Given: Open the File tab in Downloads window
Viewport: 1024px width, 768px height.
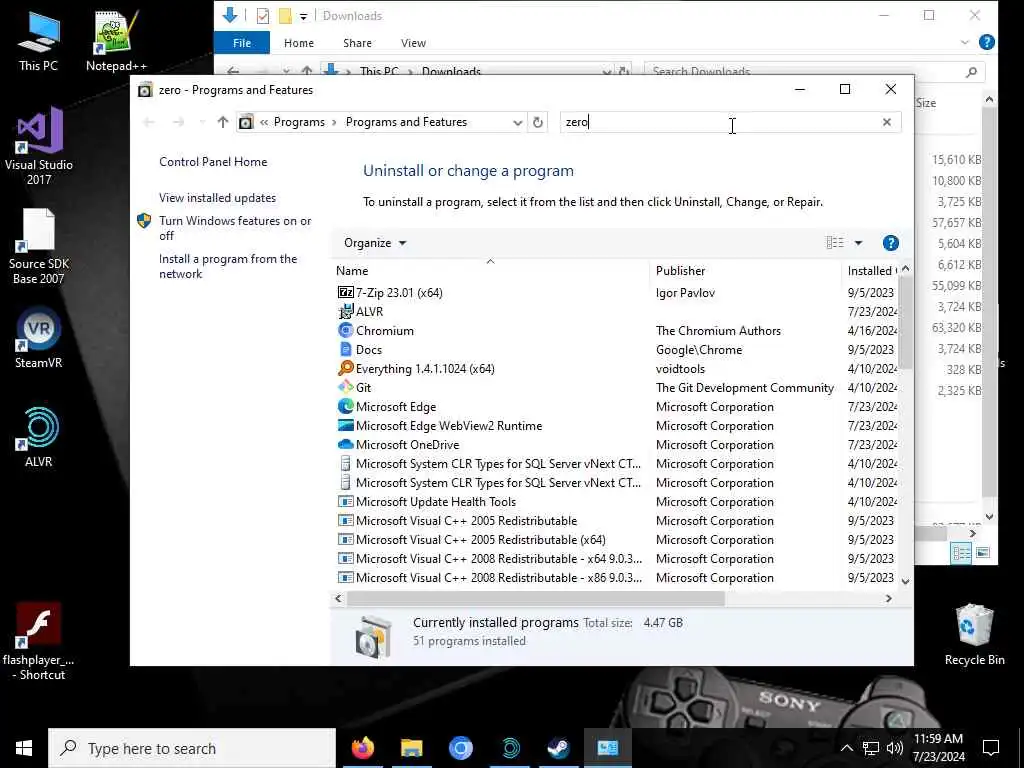Looking at the screenshot, I should tap(242, 43).
